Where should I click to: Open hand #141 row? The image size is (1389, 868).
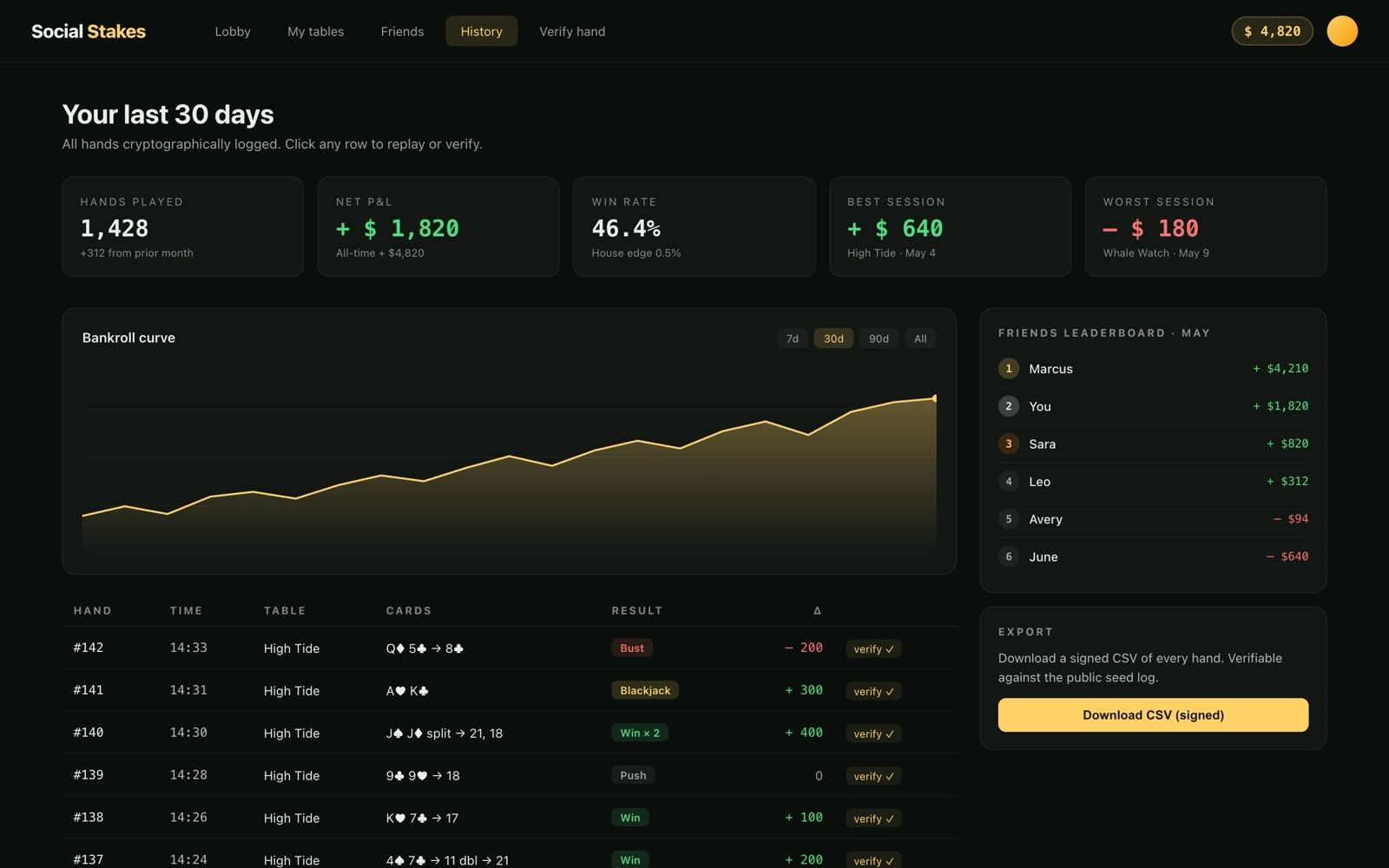(x=509, y=691)
